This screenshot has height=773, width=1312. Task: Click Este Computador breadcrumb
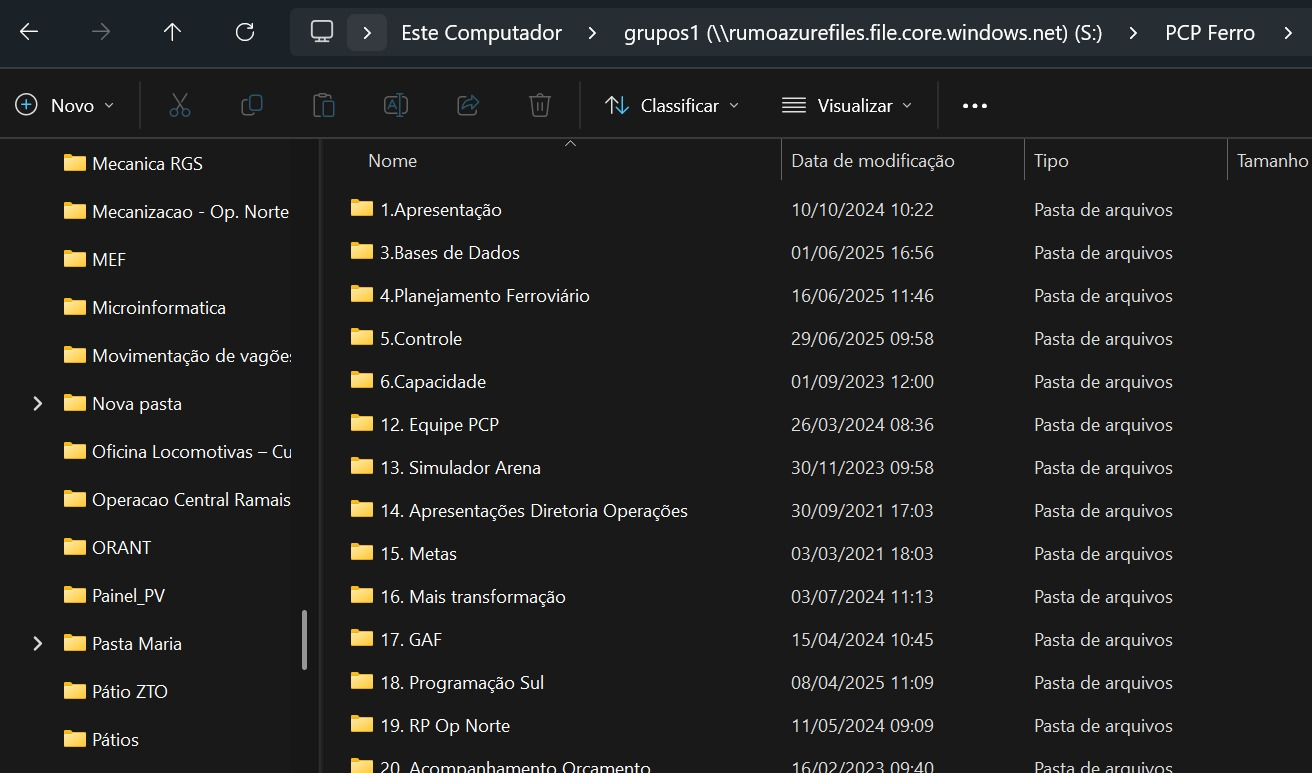[482, 33]
